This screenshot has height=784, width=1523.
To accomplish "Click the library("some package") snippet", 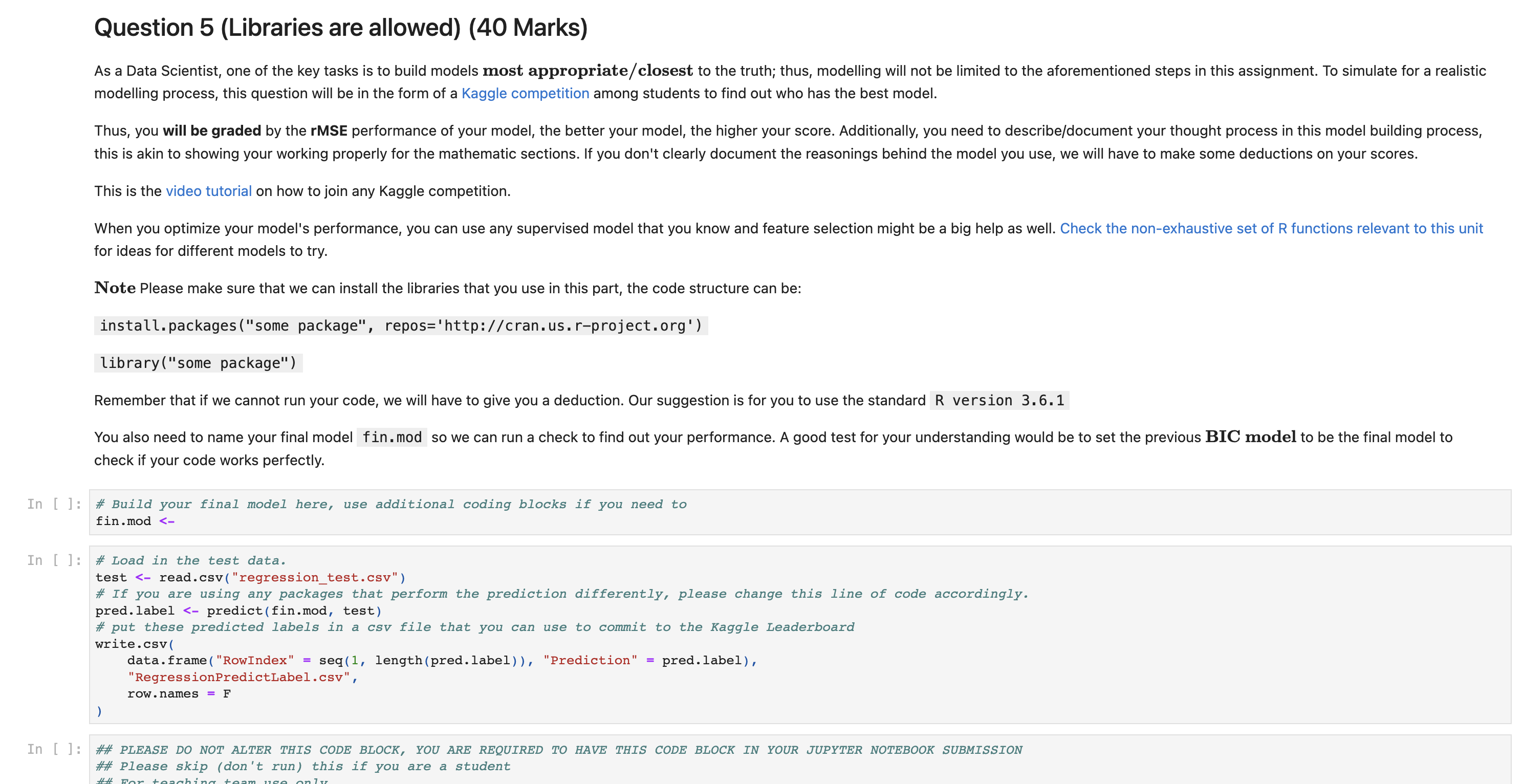I will (198, 362).
